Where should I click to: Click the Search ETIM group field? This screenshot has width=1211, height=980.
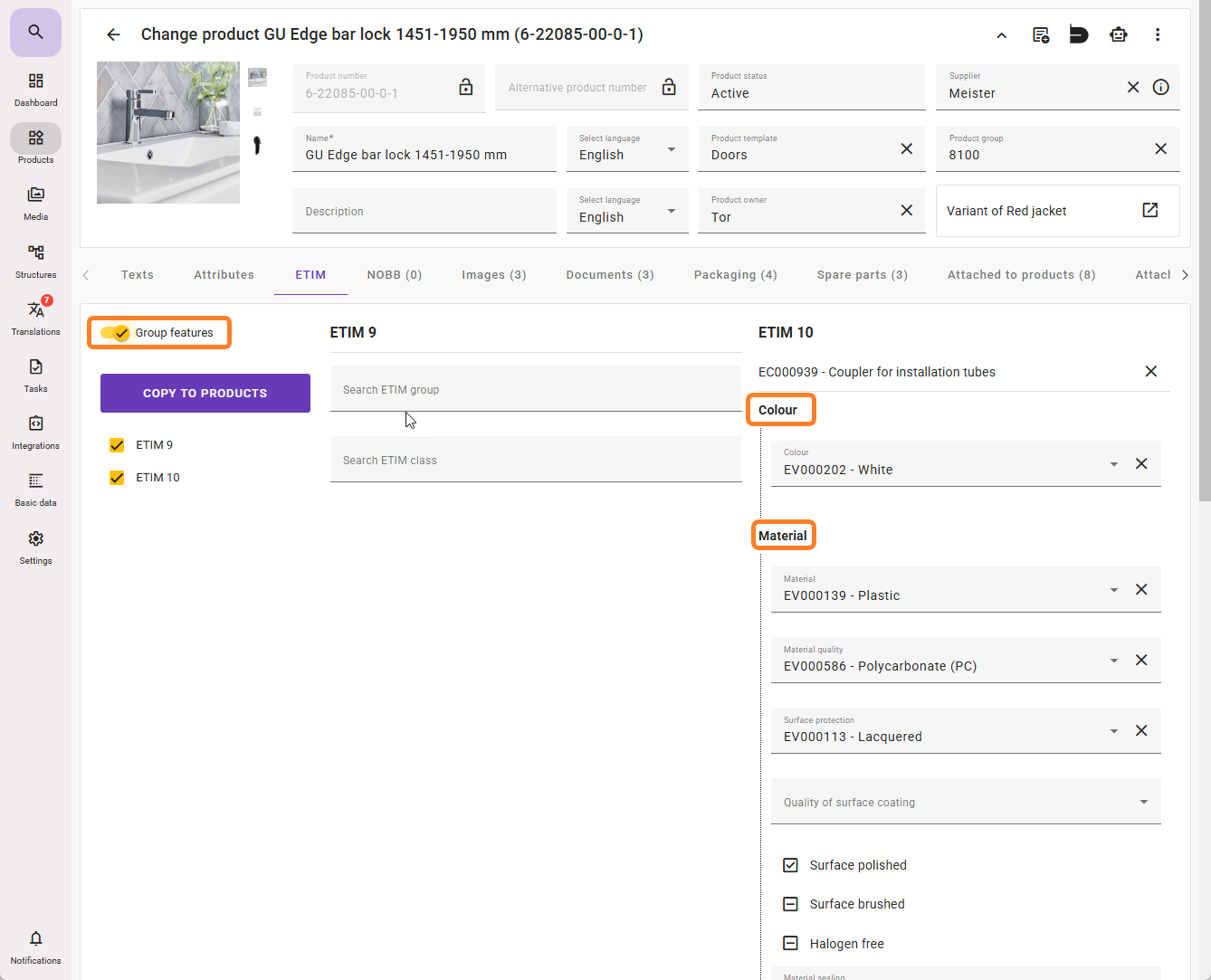(x=535, y=390)
